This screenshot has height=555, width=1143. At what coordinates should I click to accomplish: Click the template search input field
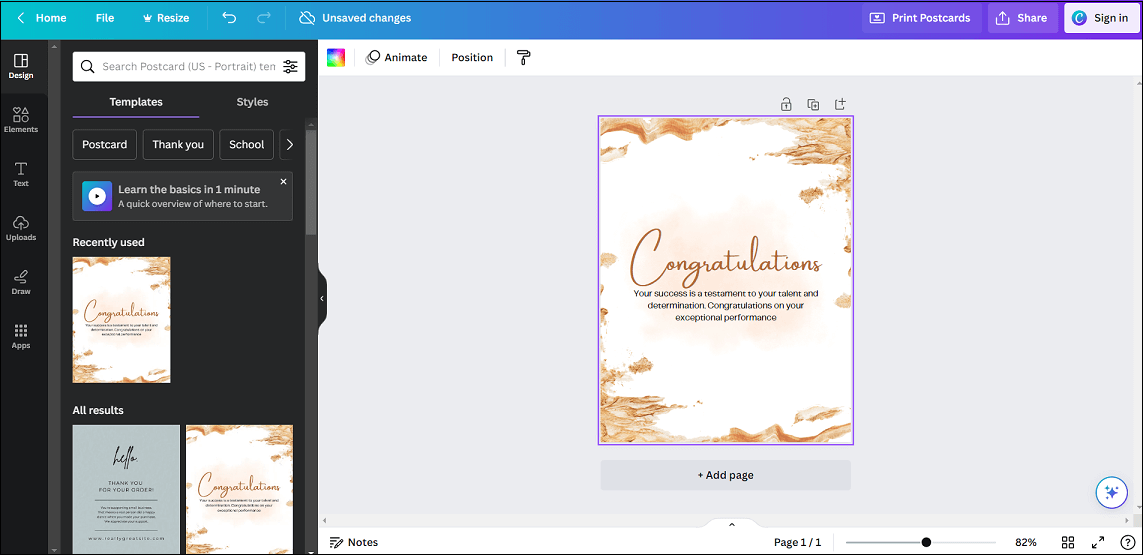pos(189,66)
